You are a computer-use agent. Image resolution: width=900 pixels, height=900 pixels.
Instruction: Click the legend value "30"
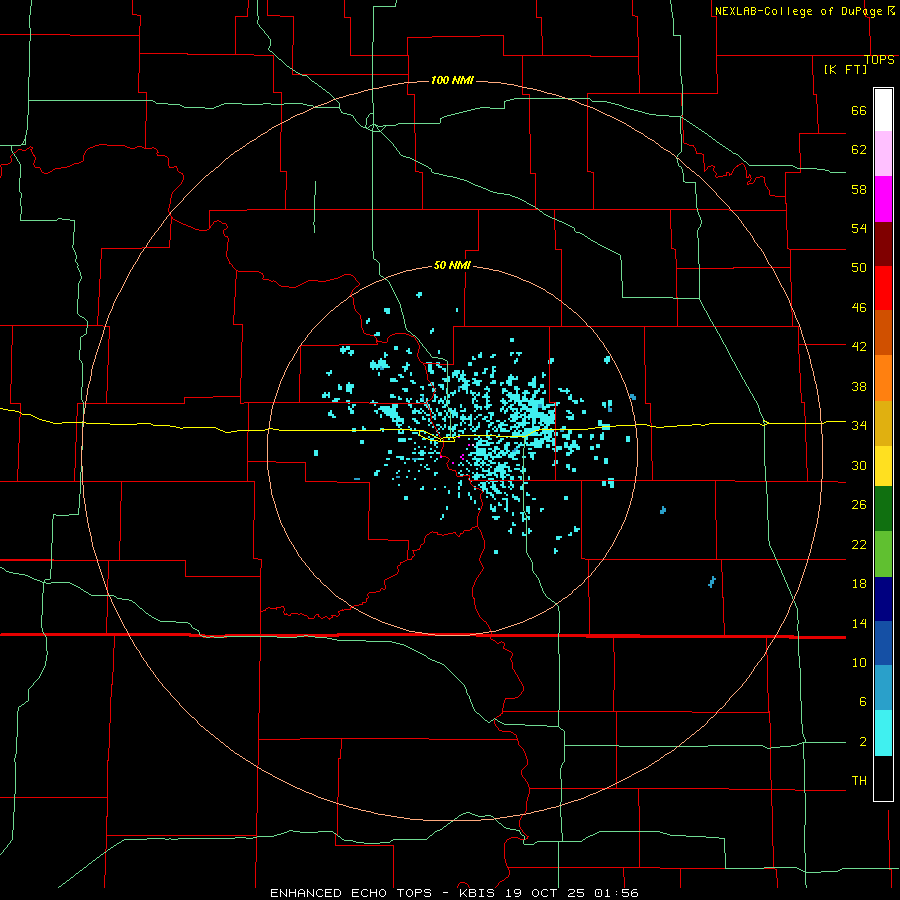[859, 465]
